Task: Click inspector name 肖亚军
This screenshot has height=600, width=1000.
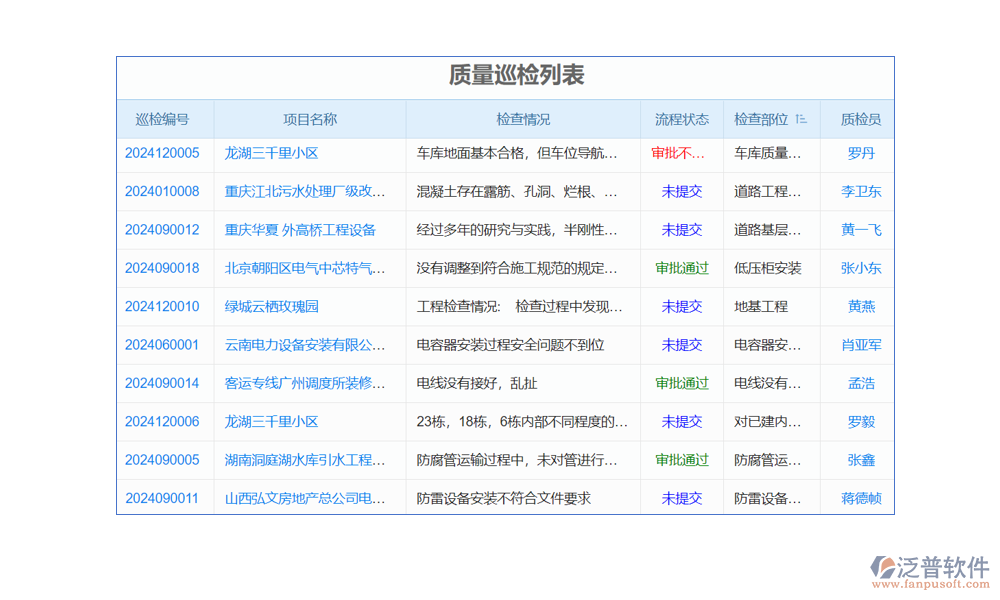Action: 860,345
